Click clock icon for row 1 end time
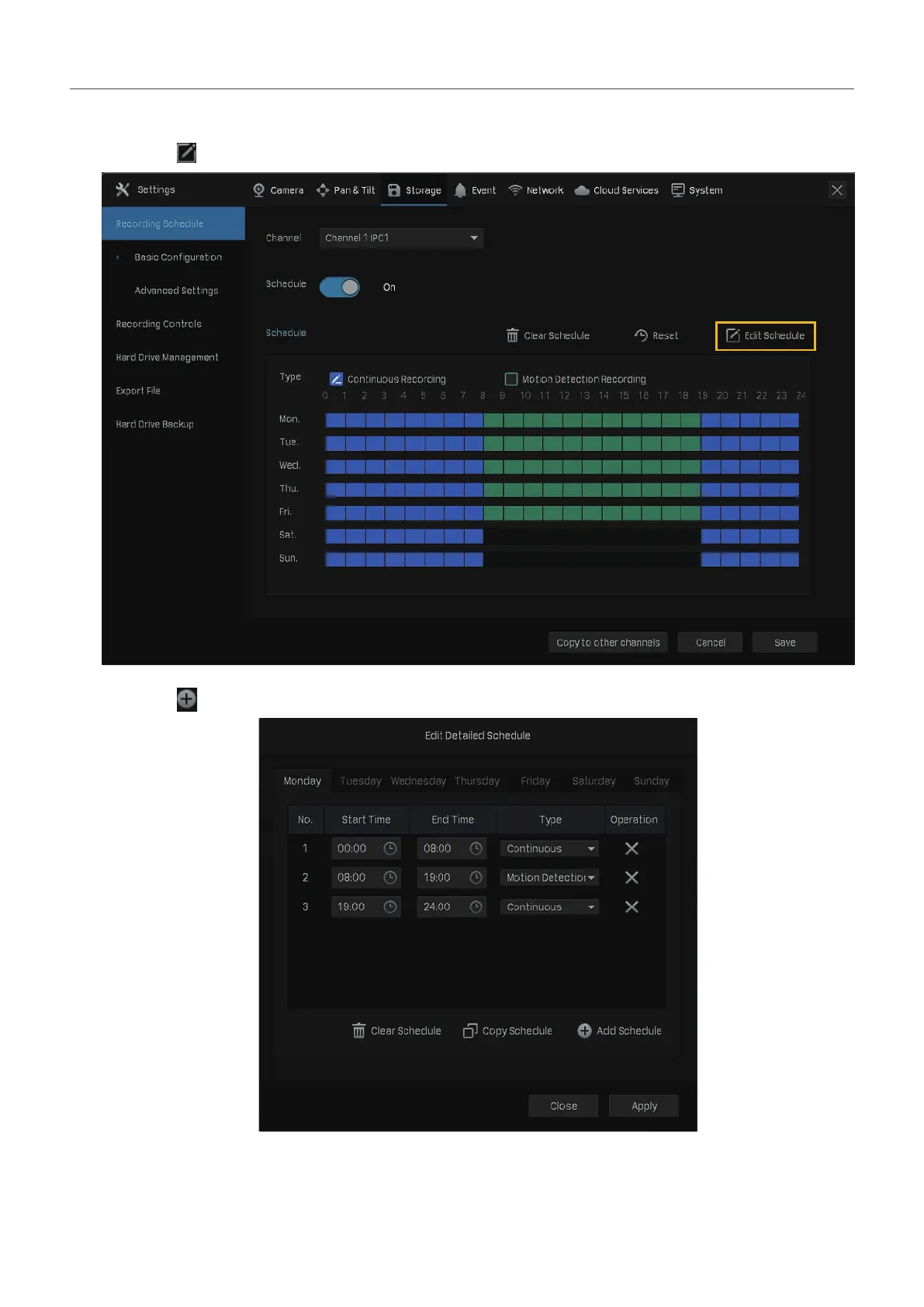This screenshot has height=1307, width=924. click(476, 848)
